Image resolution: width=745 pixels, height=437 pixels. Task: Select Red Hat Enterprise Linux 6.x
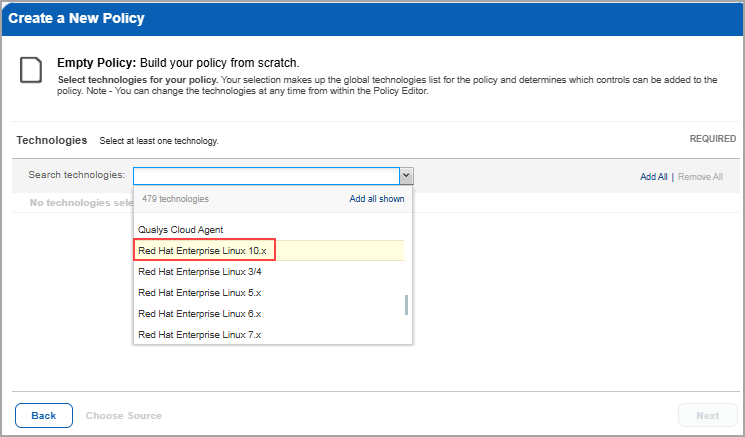point(269,314)
